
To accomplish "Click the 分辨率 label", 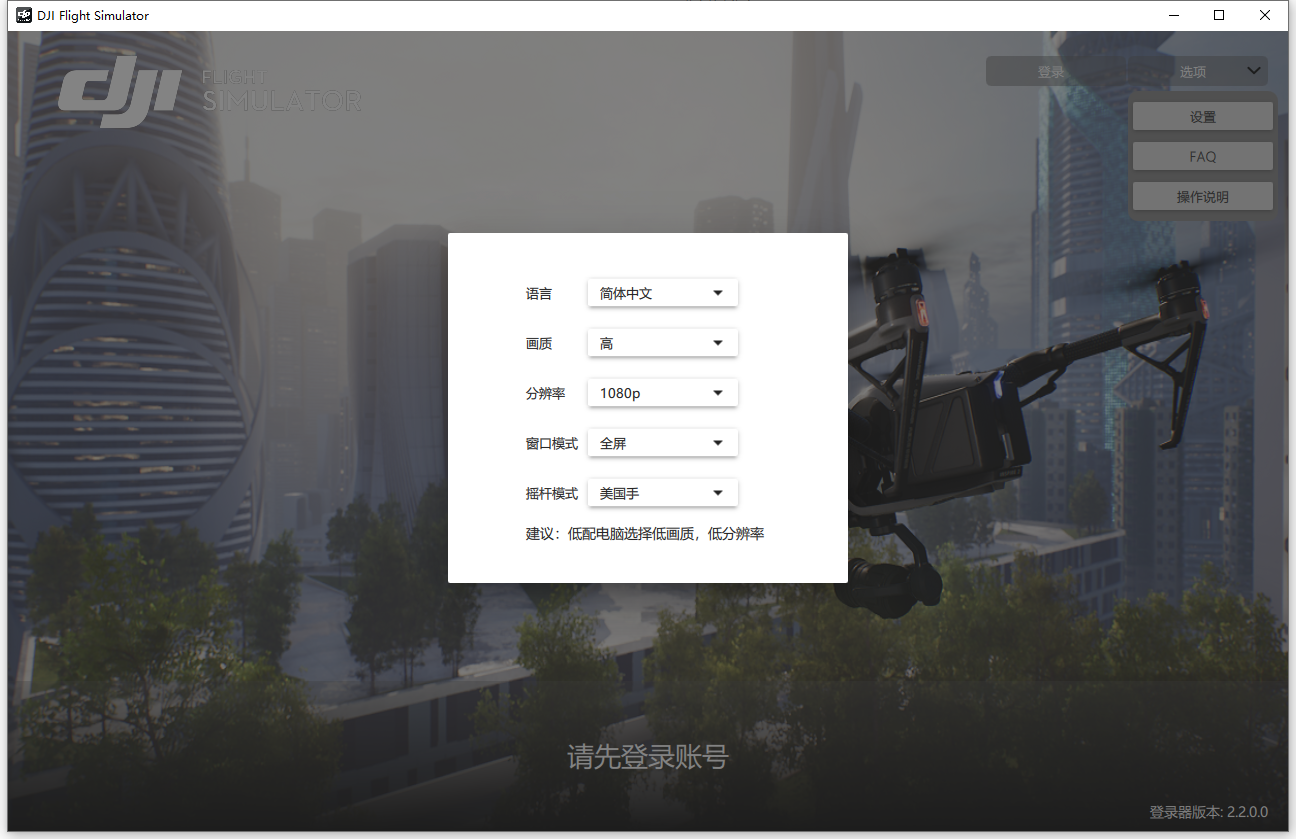I will pos(546,394).
